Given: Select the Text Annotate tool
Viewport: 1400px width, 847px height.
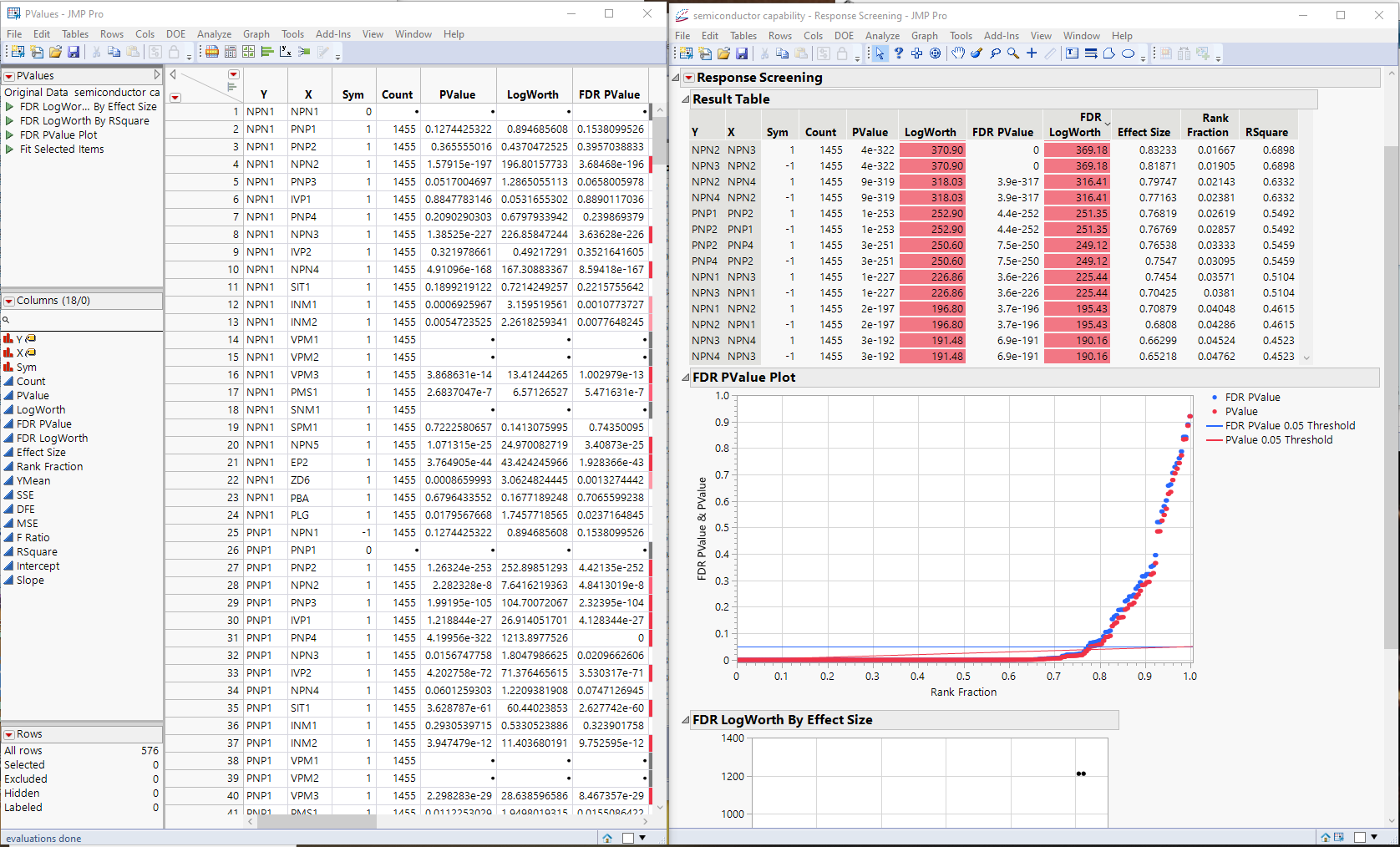Looking at the screenshot, I should pos(1072,53).
